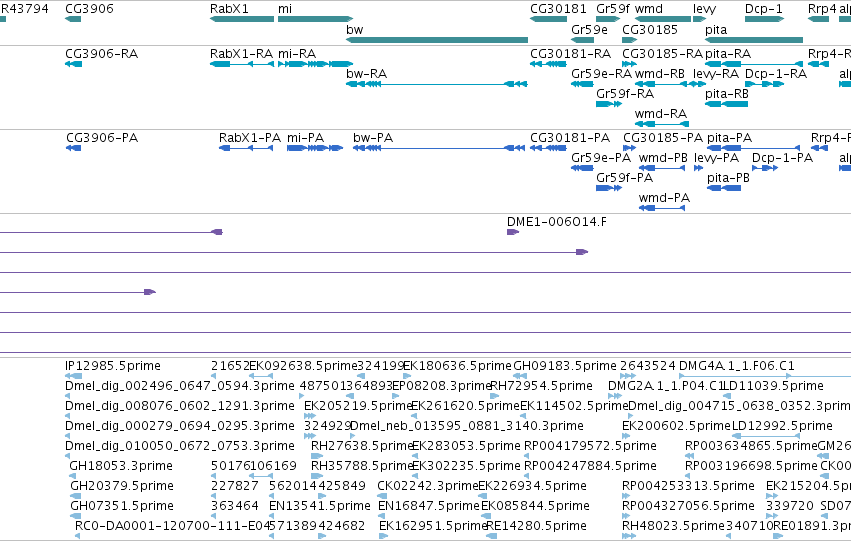The width and height of the screenshot is (851, 541).
Task: Select the mi gene arrow glyph
Action: 315,19
